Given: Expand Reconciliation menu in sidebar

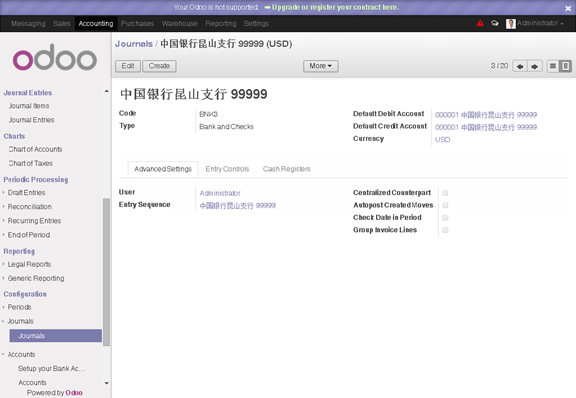Looking at the screenshot, I should click(x=29, y=207).
